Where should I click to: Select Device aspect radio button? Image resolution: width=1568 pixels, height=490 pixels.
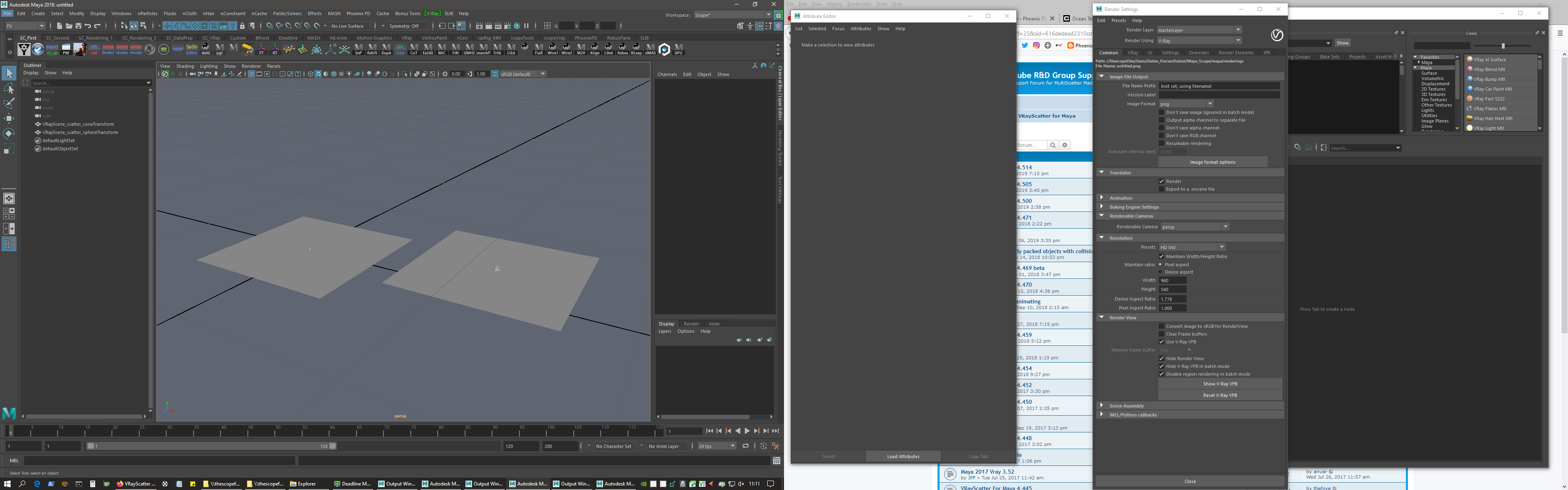click(1161, 272)
